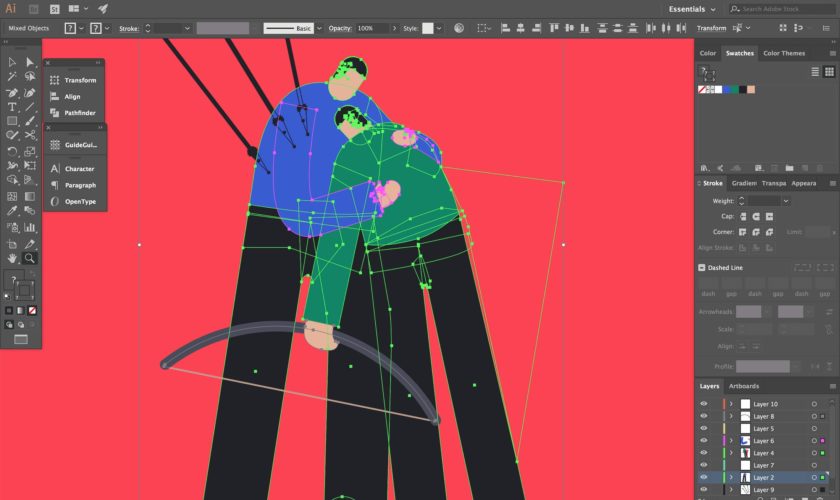This screenshot has width=840, height=500.
Task: Select the Scissors tool
Action: tap(29, 135)
